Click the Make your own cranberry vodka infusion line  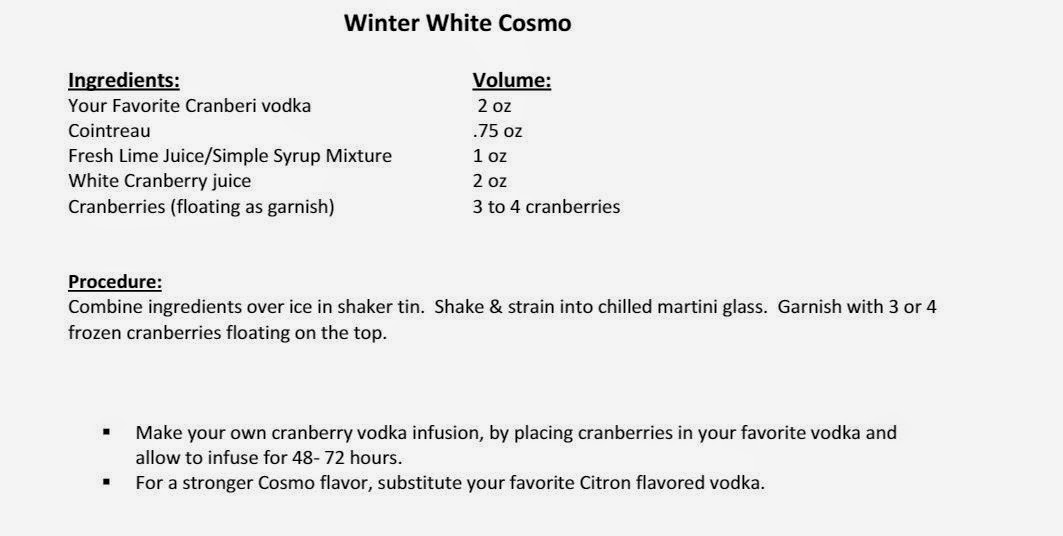(516, 433)
